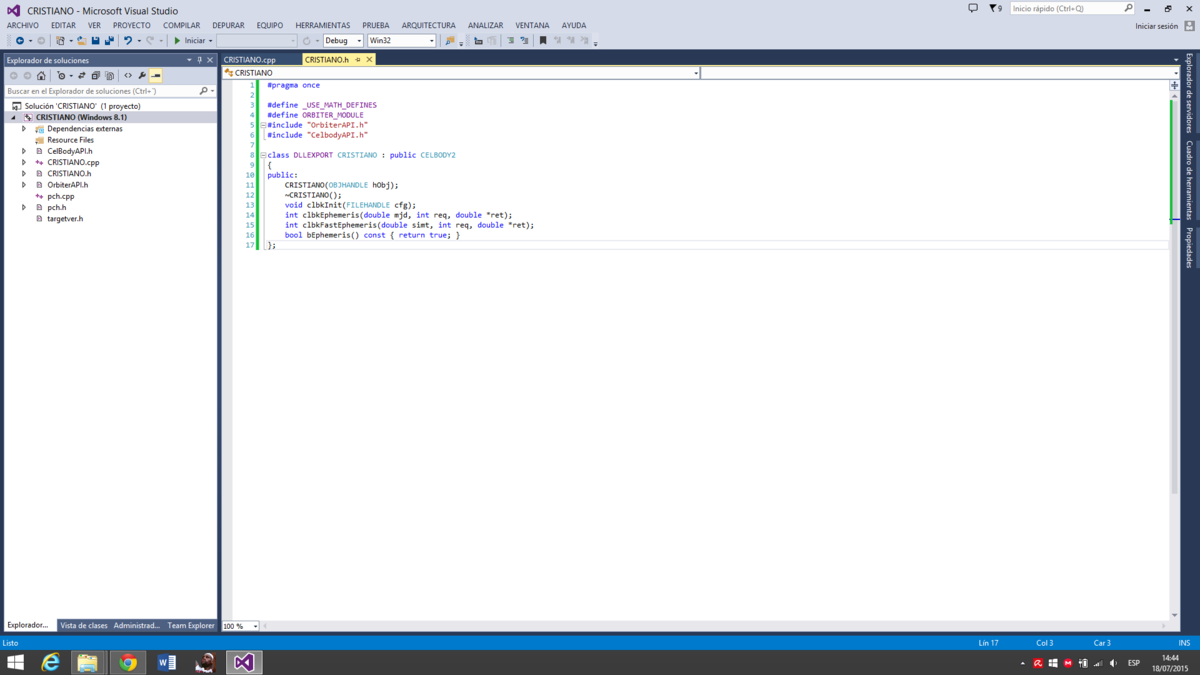Open the Propiedades side tab
Screen dimensions: 1200x675
1189,247
